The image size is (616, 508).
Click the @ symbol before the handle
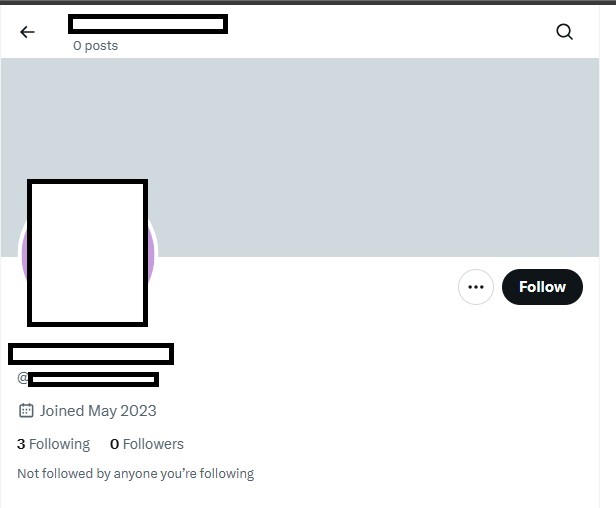(22, 378)
